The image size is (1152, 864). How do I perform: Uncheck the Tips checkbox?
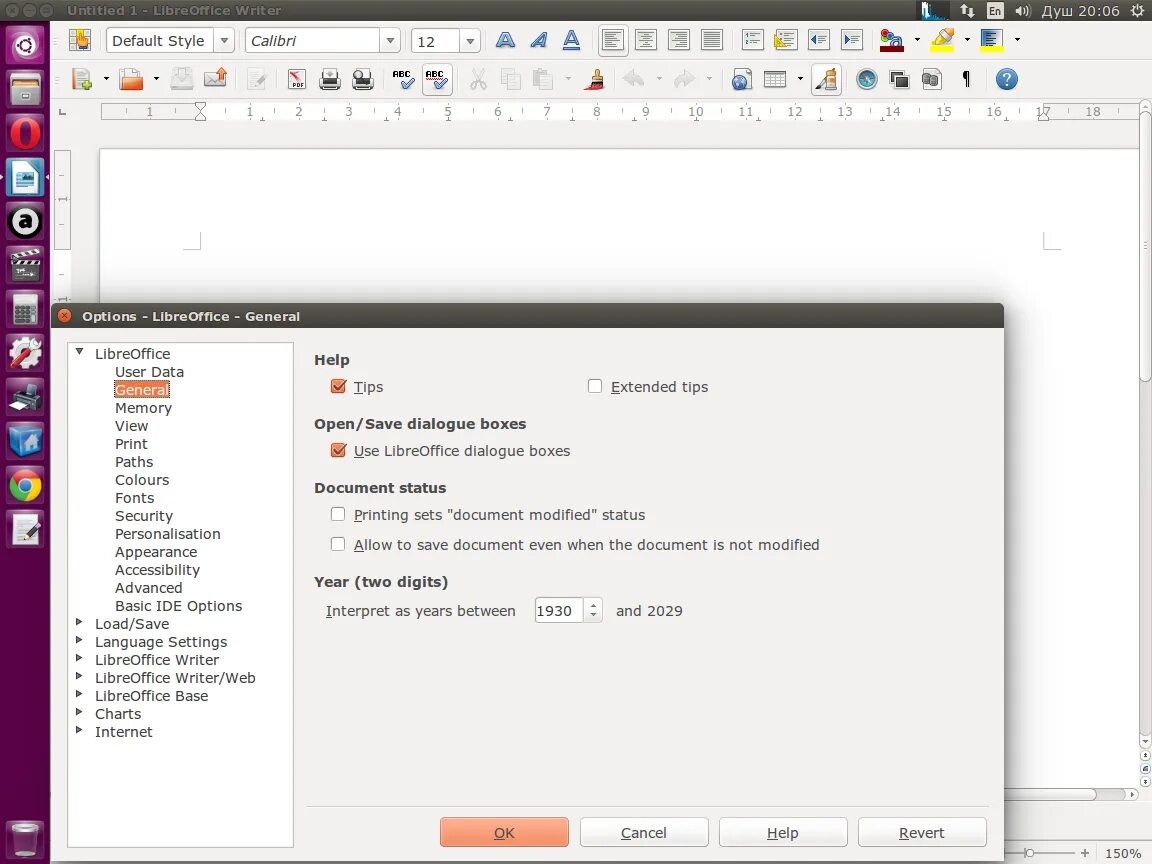coord(339,386)
